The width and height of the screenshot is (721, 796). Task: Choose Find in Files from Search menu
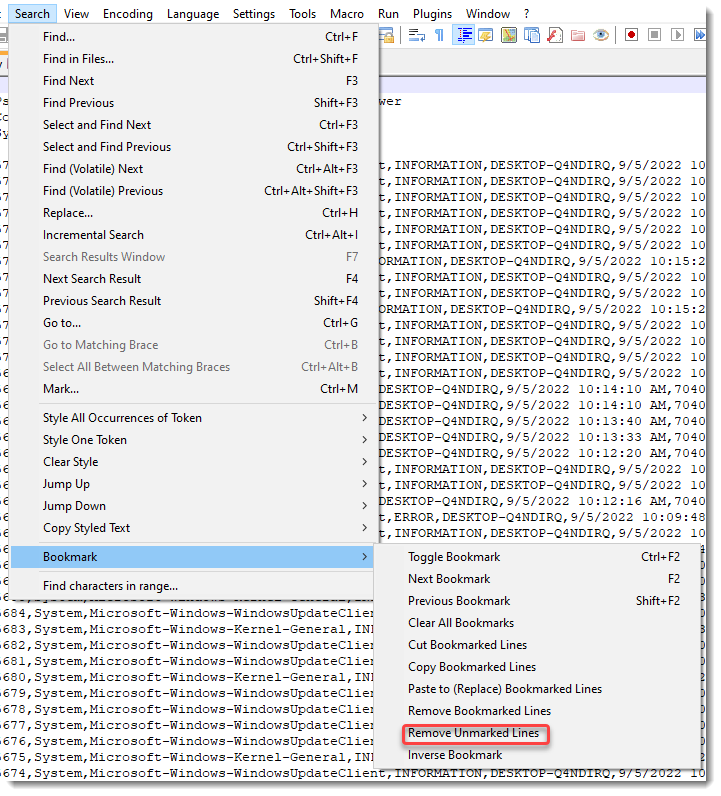(78, 59)
